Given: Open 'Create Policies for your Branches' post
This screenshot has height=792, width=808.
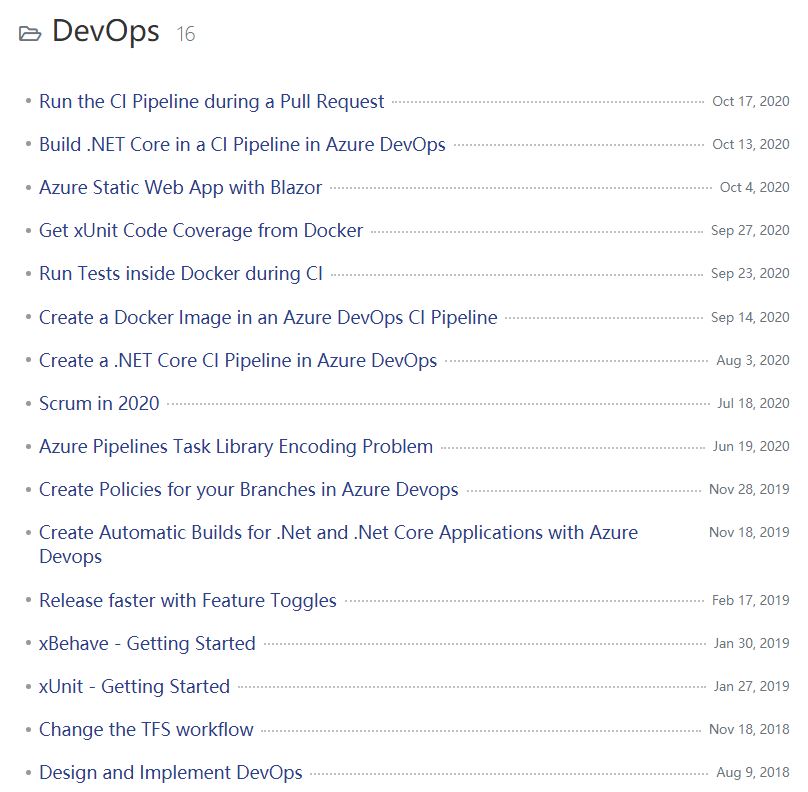Looking at the screenshot, I should pos(248,489).
